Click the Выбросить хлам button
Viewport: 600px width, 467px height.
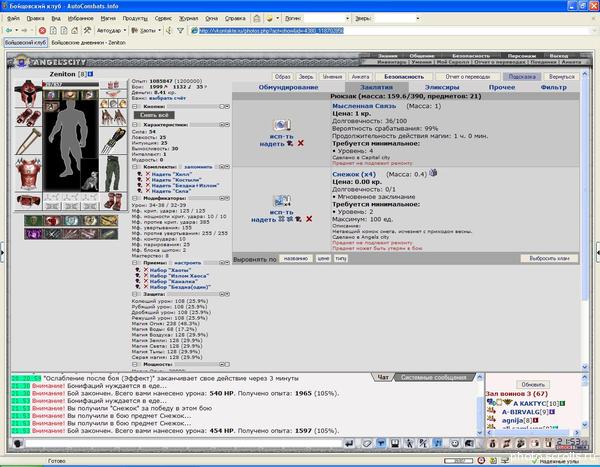549,258
